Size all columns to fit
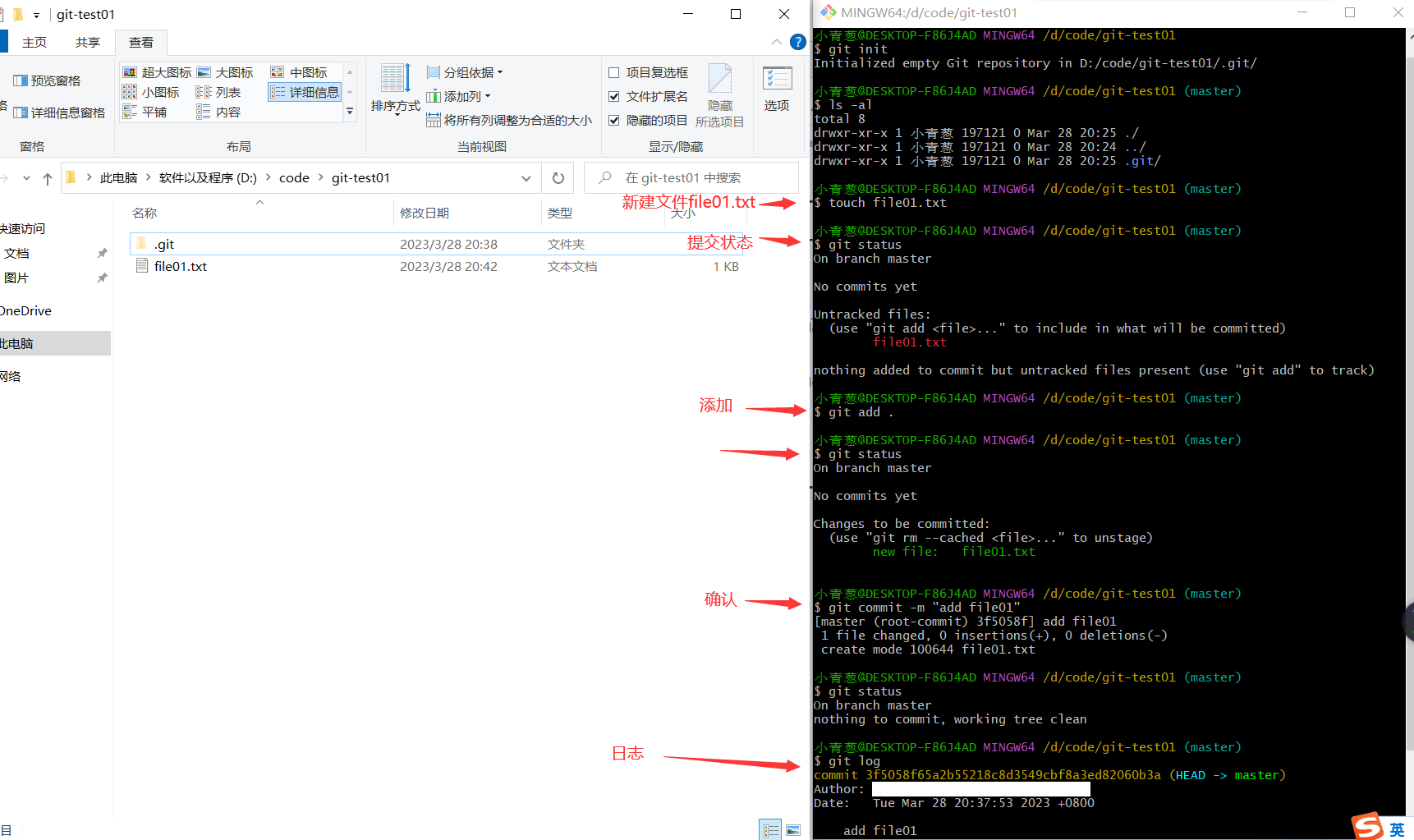Viewport: 1414px width, 840px height. [x=508, y=120]
